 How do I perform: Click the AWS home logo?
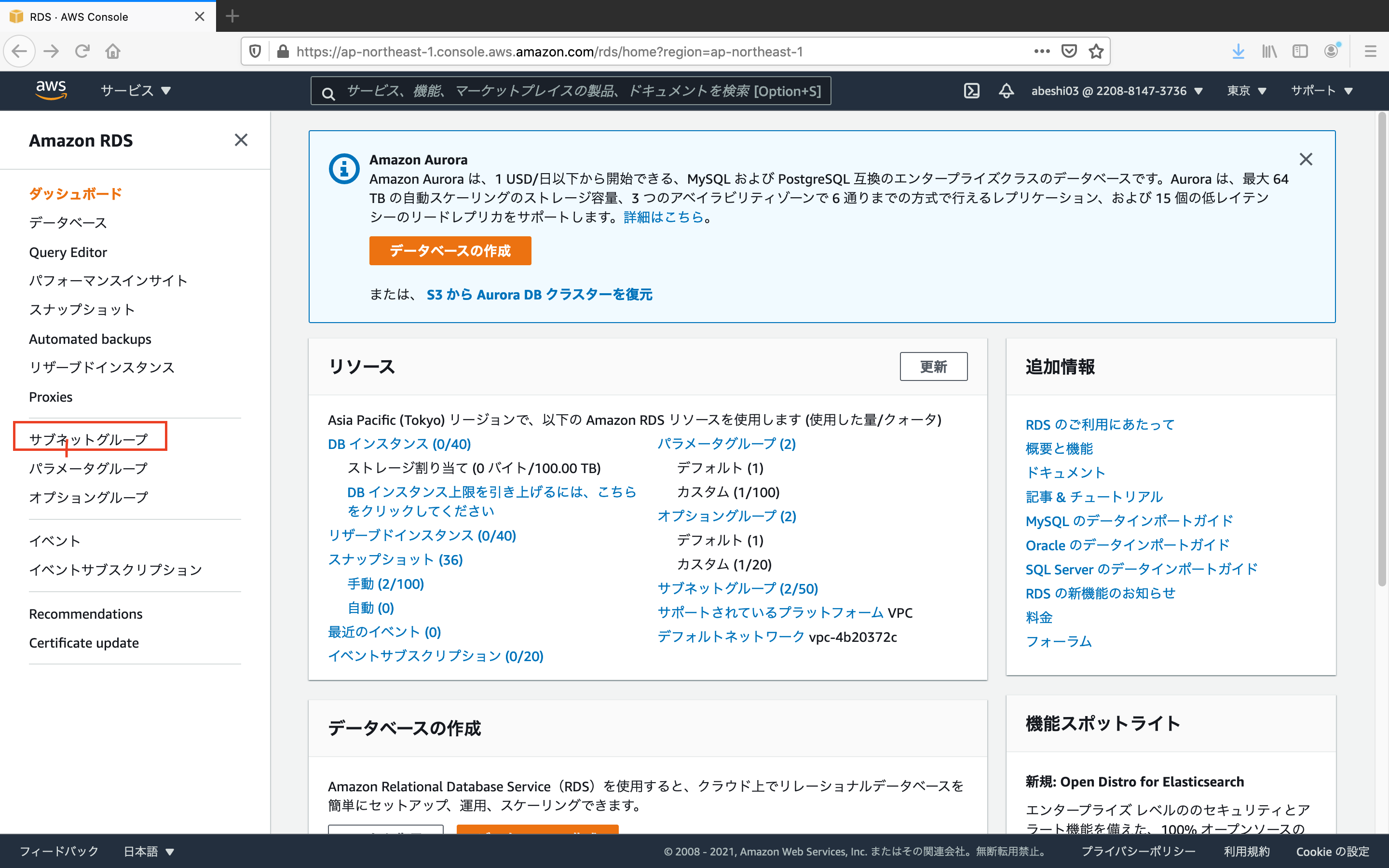(51, 90)
